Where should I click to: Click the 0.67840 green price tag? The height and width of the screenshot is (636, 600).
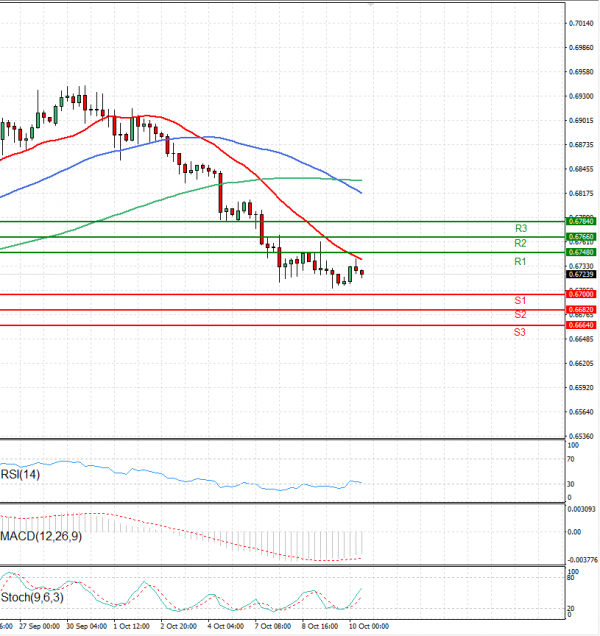[581, 221]
